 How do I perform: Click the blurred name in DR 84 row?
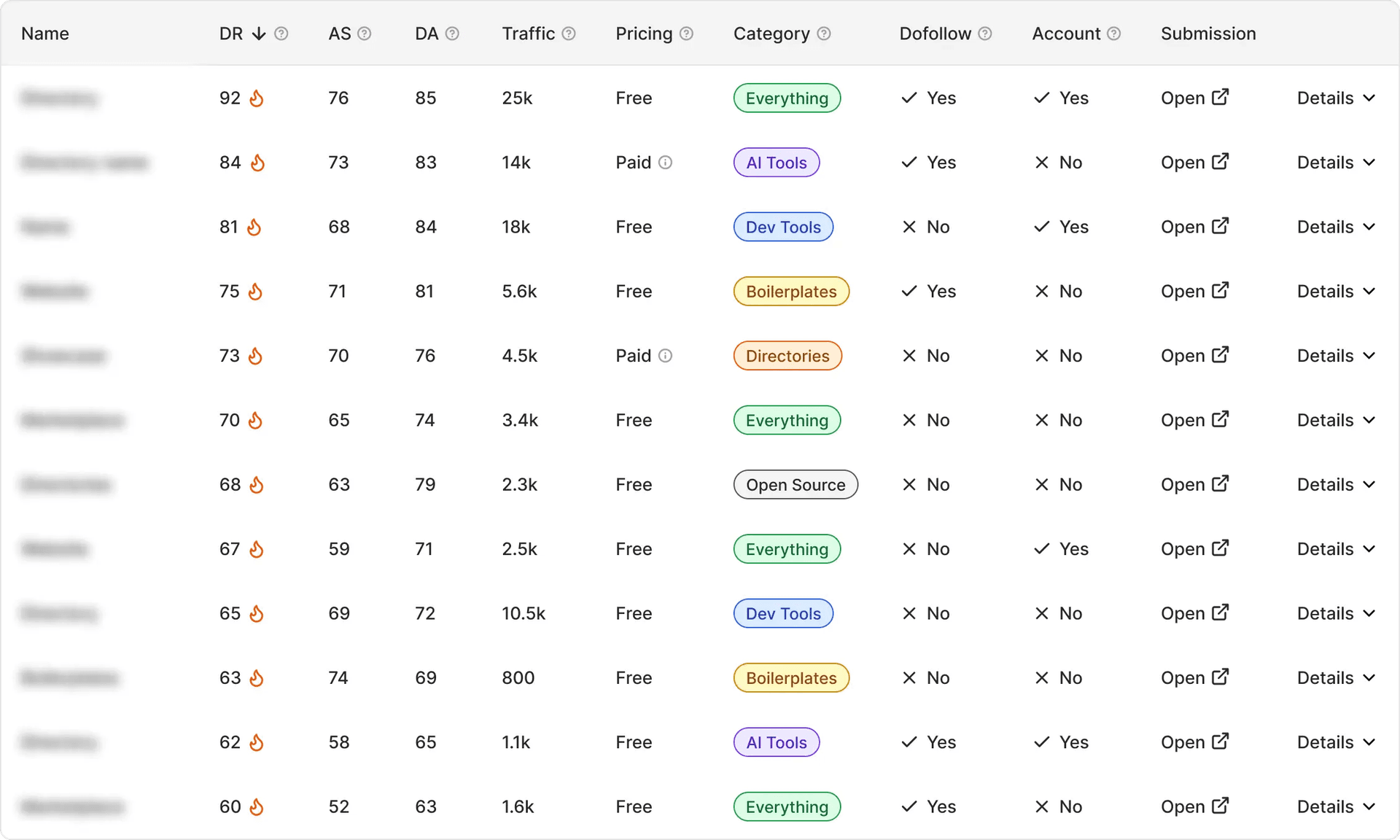tap(85, 162)
